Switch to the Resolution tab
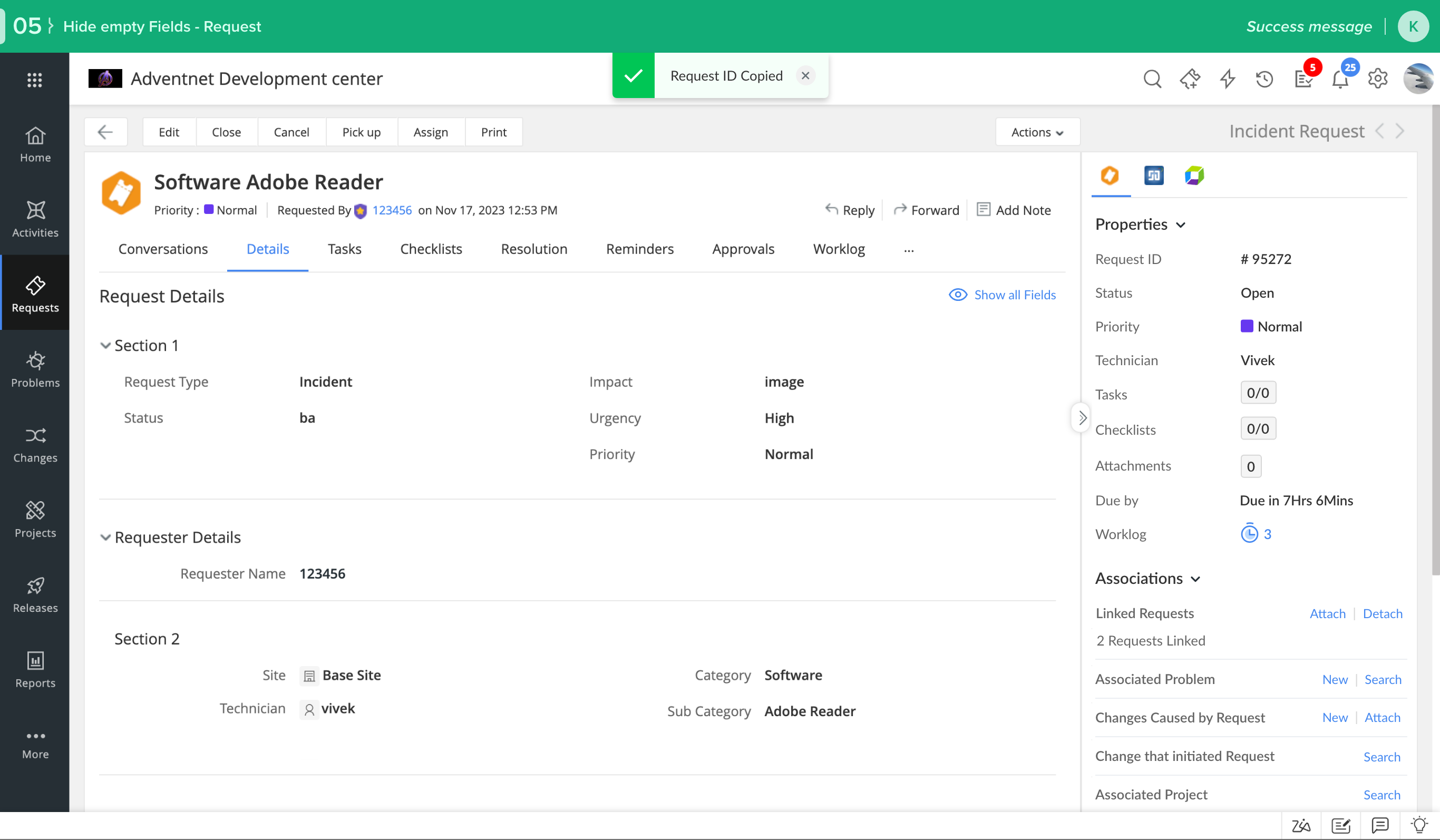The width and height of the screenshot is (1440, 840). [534, 249]
